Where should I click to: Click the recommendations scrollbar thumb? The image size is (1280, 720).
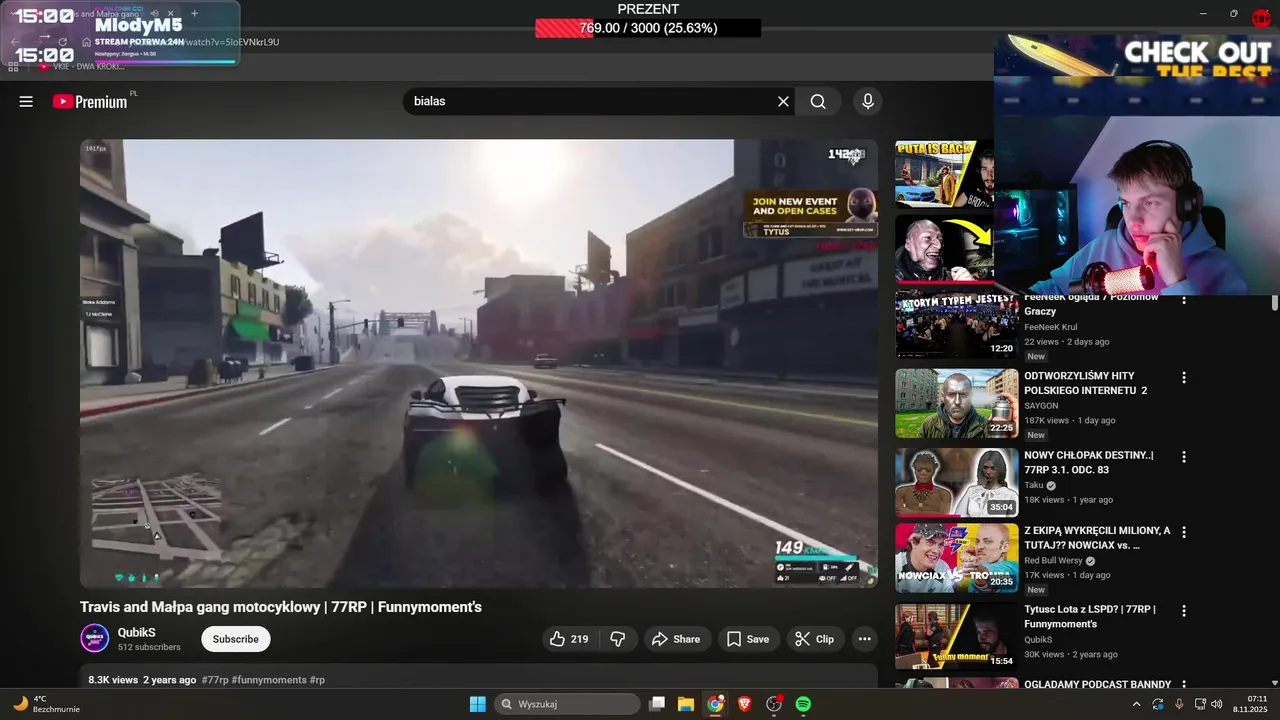(x=1275, y=303)
